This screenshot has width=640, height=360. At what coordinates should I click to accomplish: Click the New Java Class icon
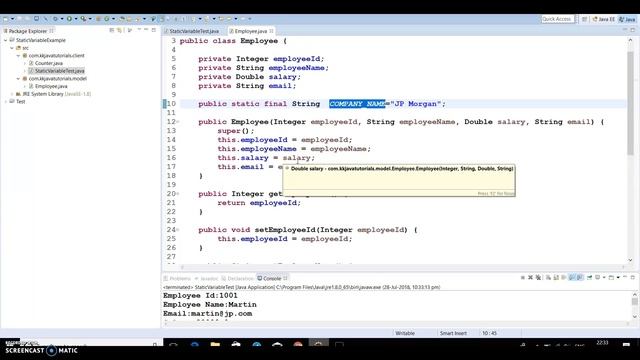coord(107,19)
